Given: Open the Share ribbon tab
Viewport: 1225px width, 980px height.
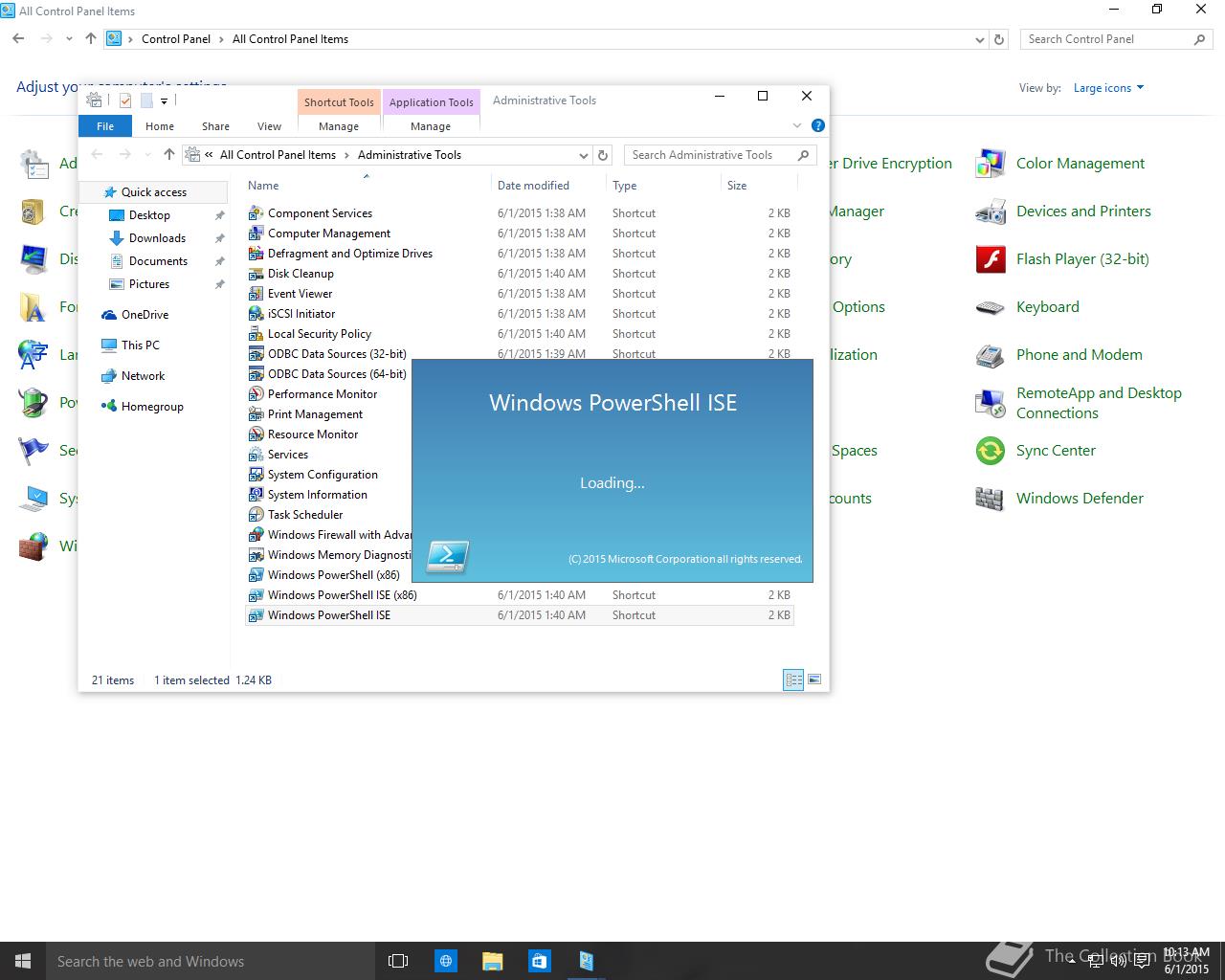Looking at the screenshot, I should tap(215, 126).
